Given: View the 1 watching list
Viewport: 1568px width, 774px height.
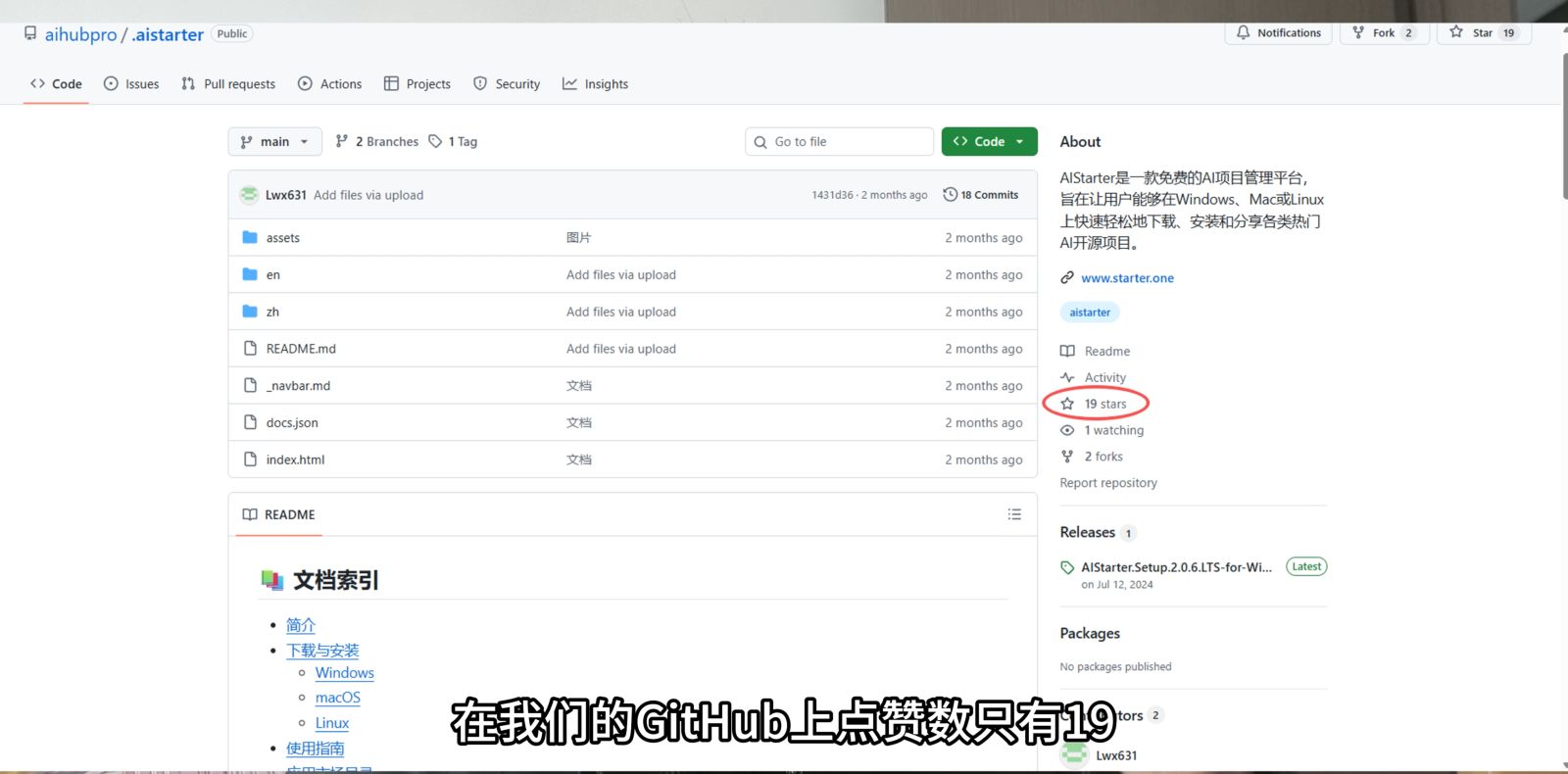Looking at the screenshot, I should [x=1113, y=431].
